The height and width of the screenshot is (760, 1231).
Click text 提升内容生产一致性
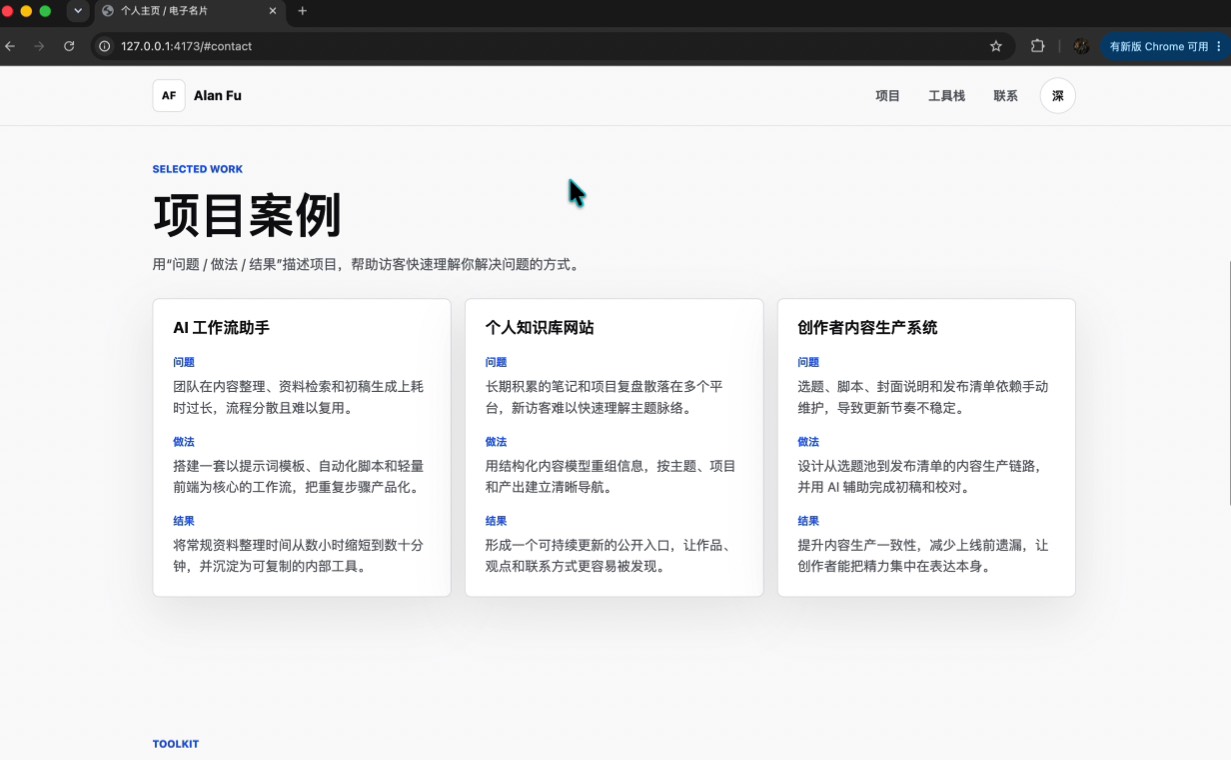coord(923,555)
